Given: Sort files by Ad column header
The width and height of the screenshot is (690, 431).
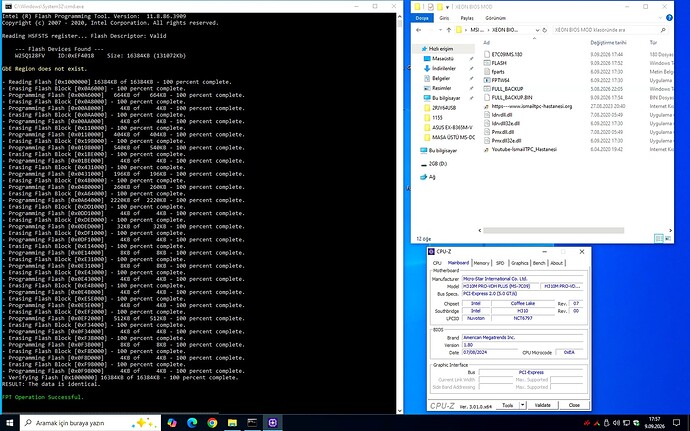Looking at the screenshot, I should click(487, 43).
